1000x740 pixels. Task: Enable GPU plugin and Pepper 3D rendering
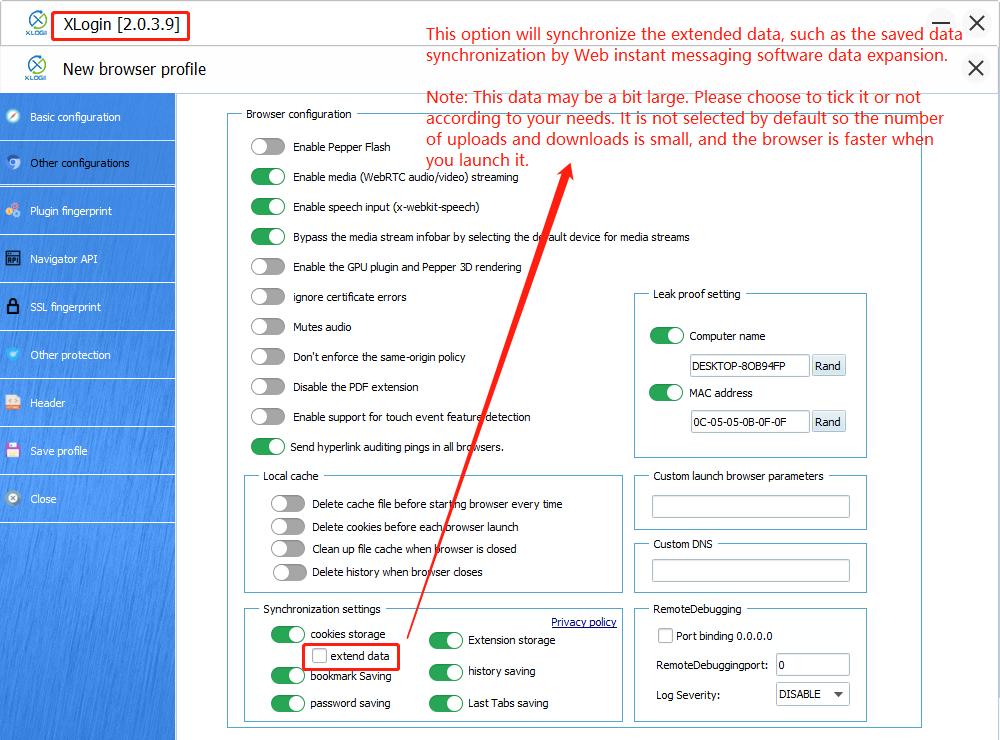pos(268,267)
